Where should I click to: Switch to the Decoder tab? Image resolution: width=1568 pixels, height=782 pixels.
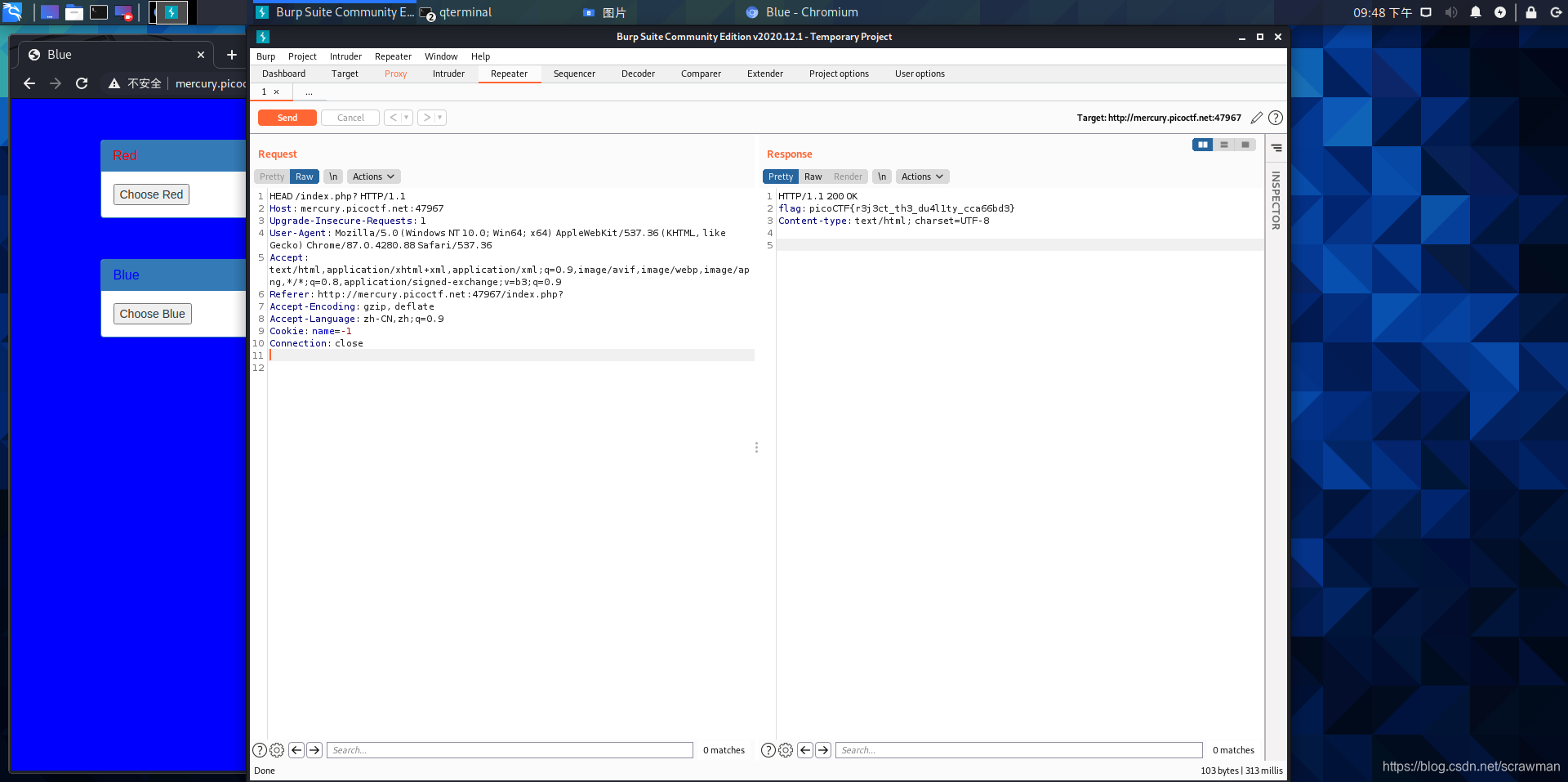[x=638, y=74]
